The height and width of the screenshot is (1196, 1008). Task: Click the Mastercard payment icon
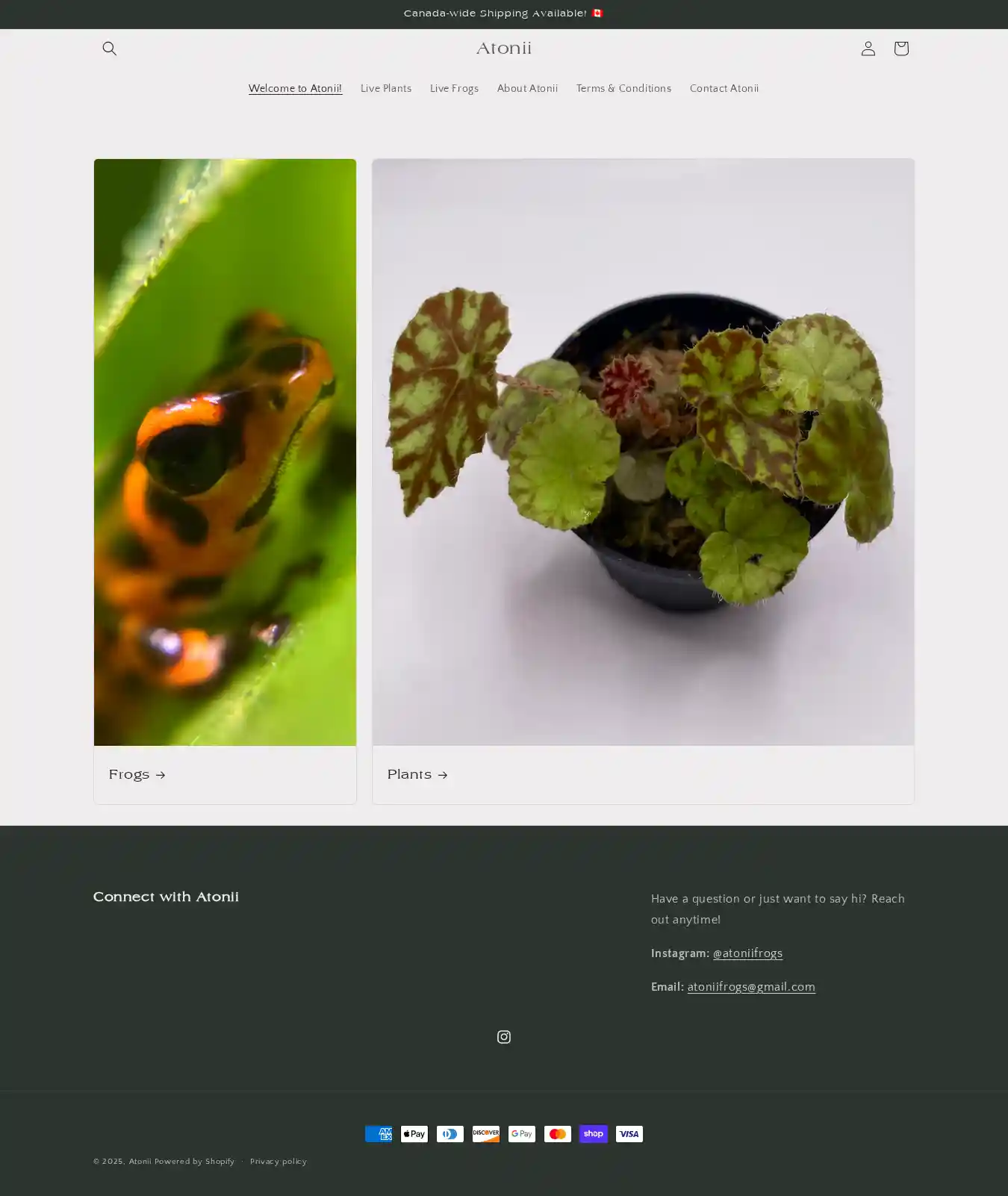(x=558, y=1133)
